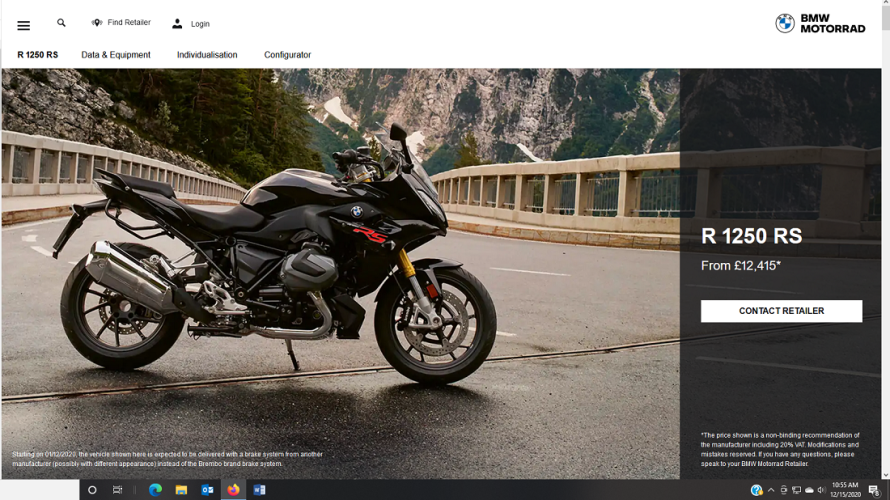Click the Contact Retailer button
Image resolution: width=890 pixels, height=500 pixels.
click(x=781, y=311)
